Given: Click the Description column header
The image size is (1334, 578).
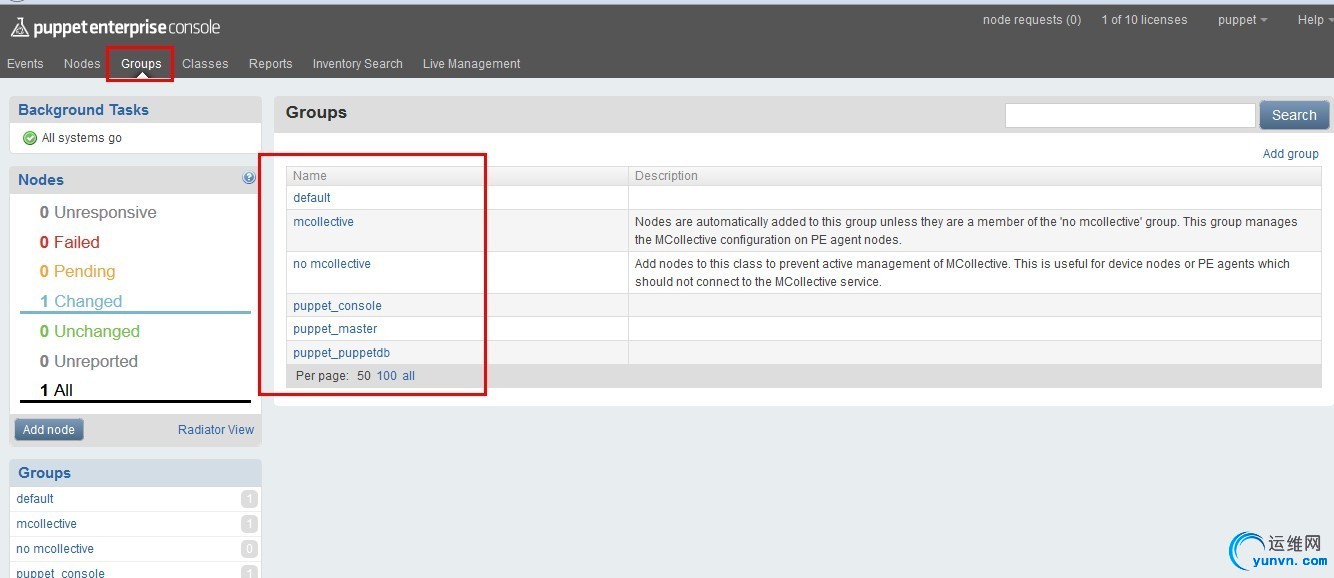Looking at the screenshot, I should (x=666, y=176).
